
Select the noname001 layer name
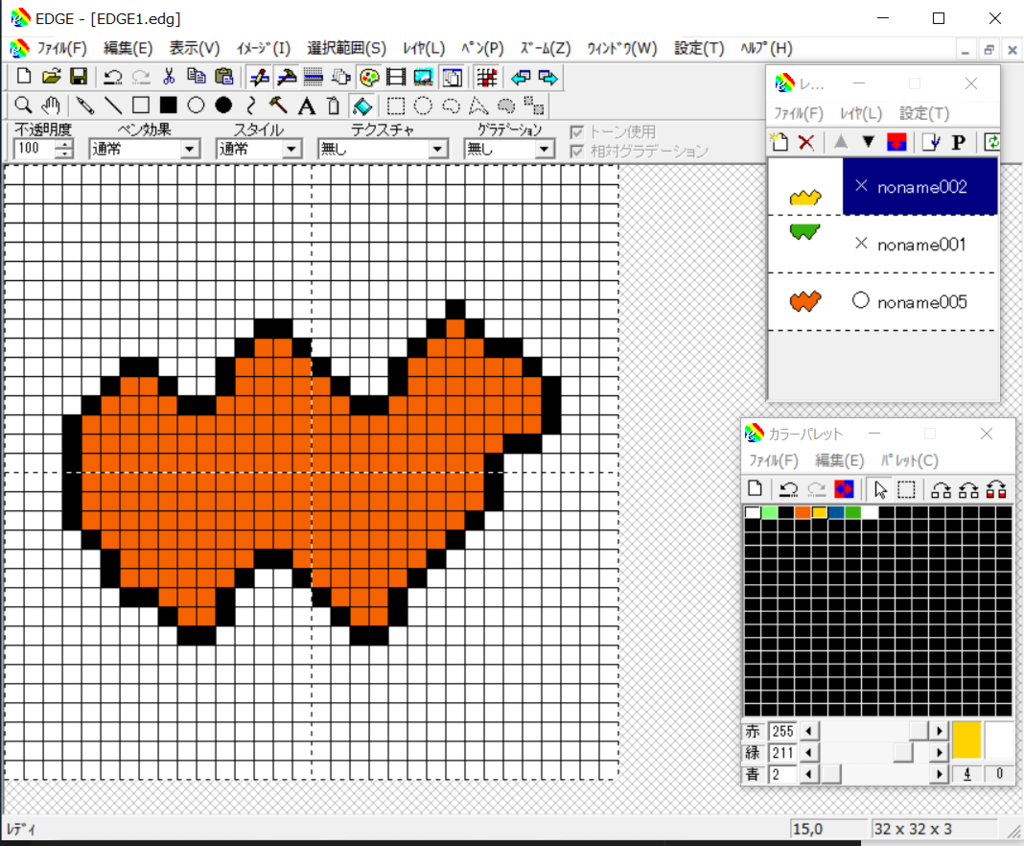[921, 244]
